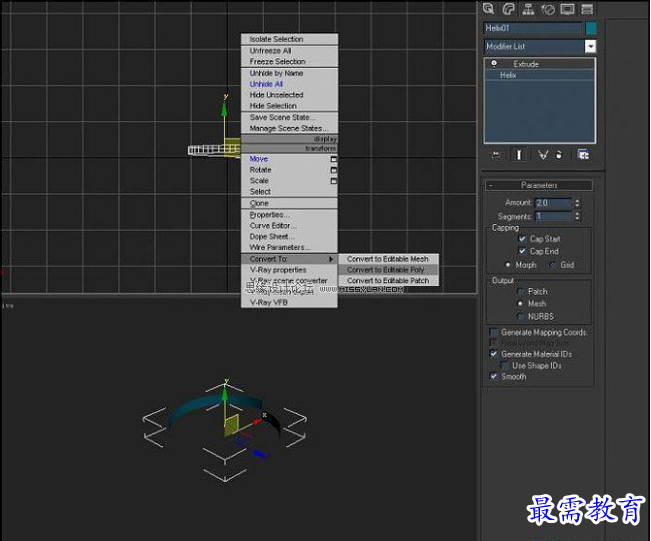Toggle the Smooth checkbox
This screenshot has width=651, height=541.
tap(494, 377)
